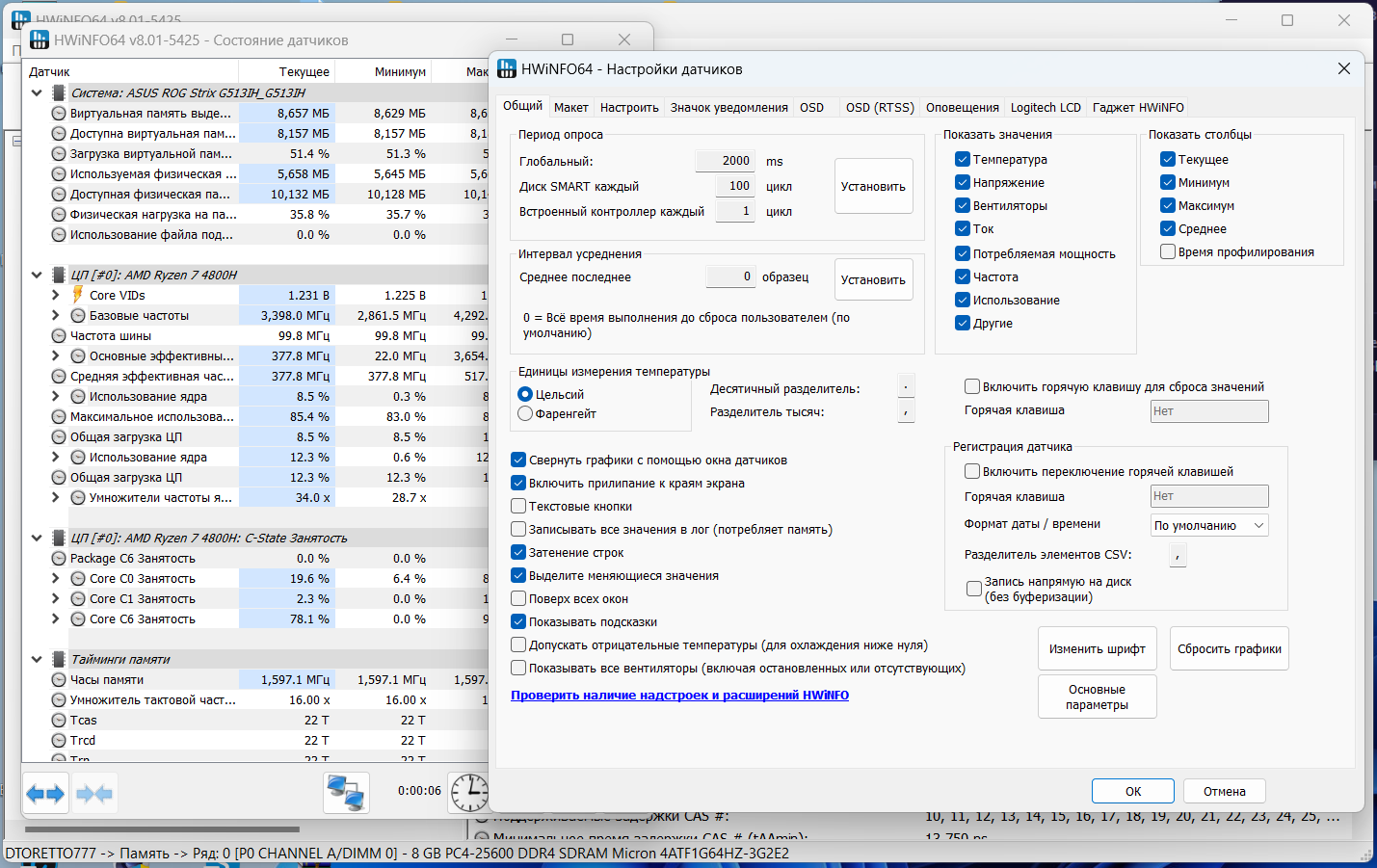Switch to the Макет tab
Viewport: 1377px width, 868px height.
[570, 108]
